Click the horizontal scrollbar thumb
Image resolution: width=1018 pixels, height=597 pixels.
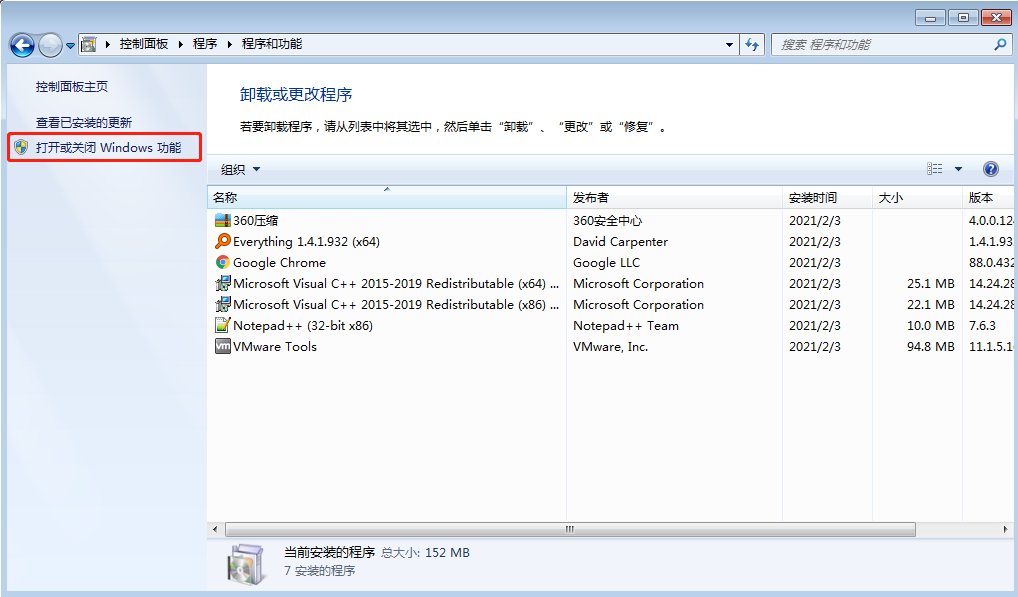pyautogui.click(x=570, y=530)
